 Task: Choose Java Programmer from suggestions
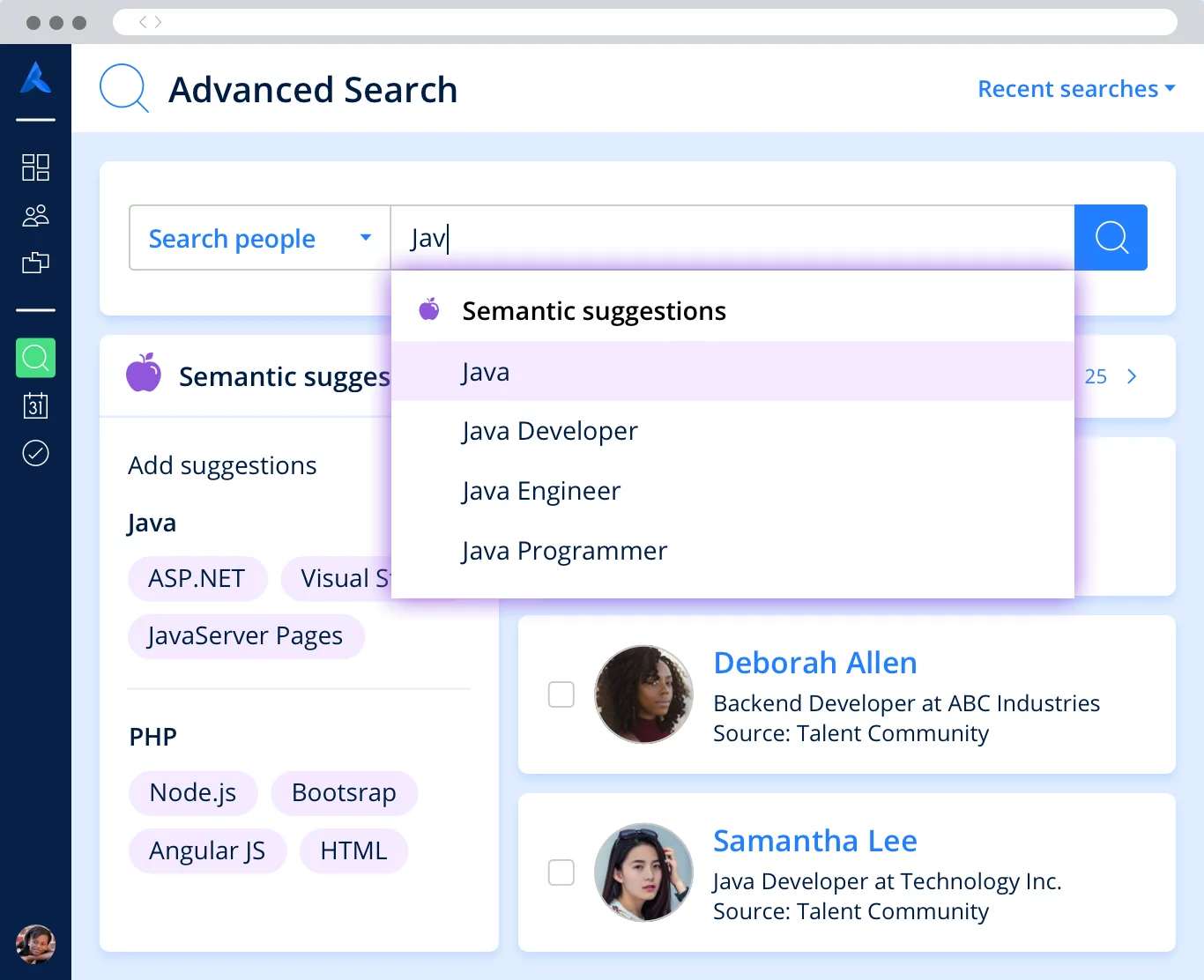[x=564, y=551]
